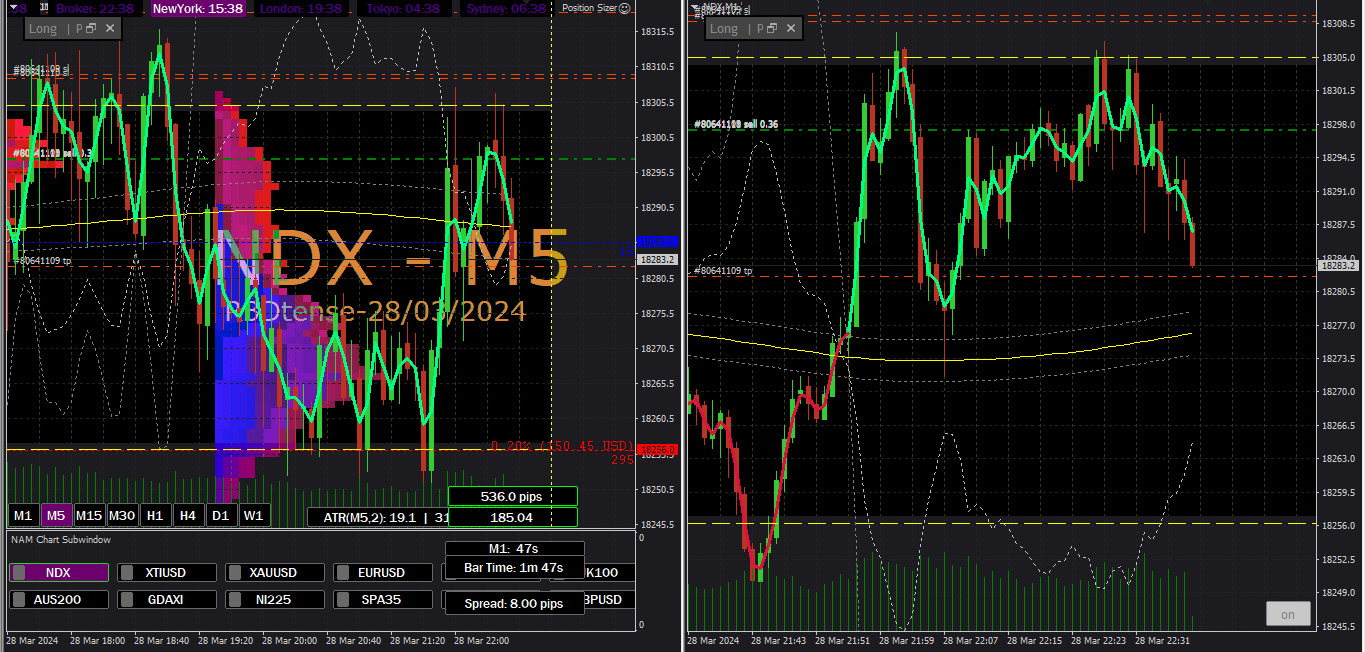Expand the left chart top-left dropdown arrow
Viewport: 1365px width, 652px height.
12,8
